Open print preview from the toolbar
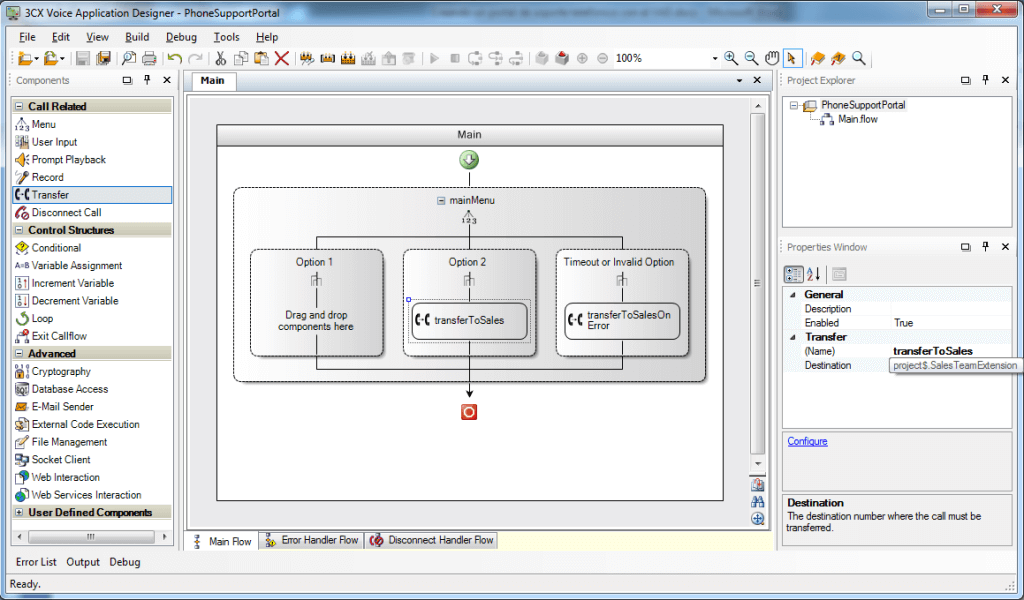This screenshot has height=600, width=1024. [x=129, y=59]
